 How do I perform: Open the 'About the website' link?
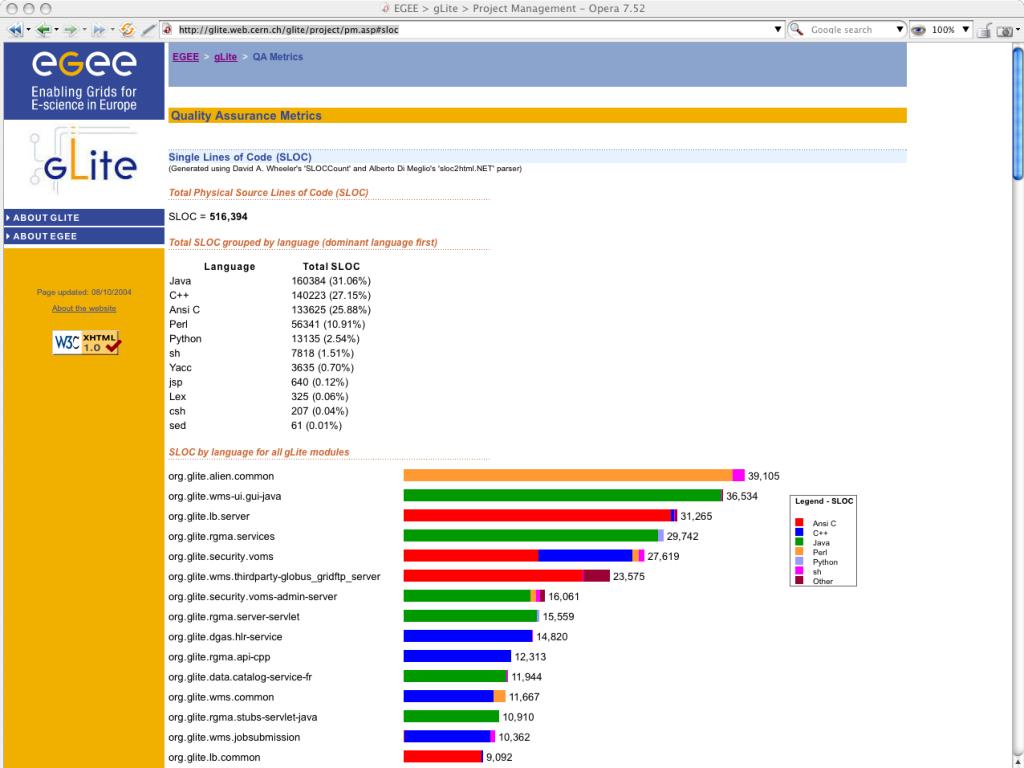pyautogui.click(x=84, y=308)
